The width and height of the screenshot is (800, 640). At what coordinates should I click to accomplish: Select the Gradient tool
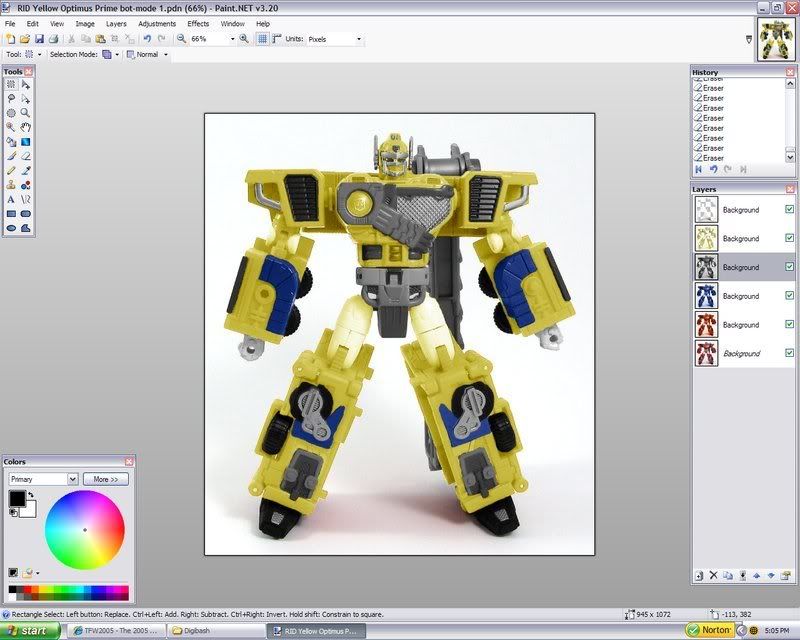26,141
